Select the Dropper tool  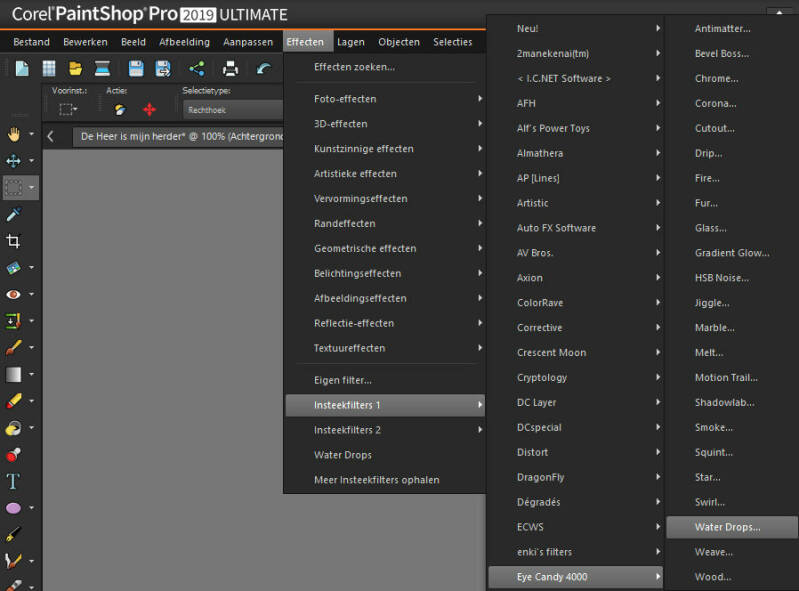[13, 214]
